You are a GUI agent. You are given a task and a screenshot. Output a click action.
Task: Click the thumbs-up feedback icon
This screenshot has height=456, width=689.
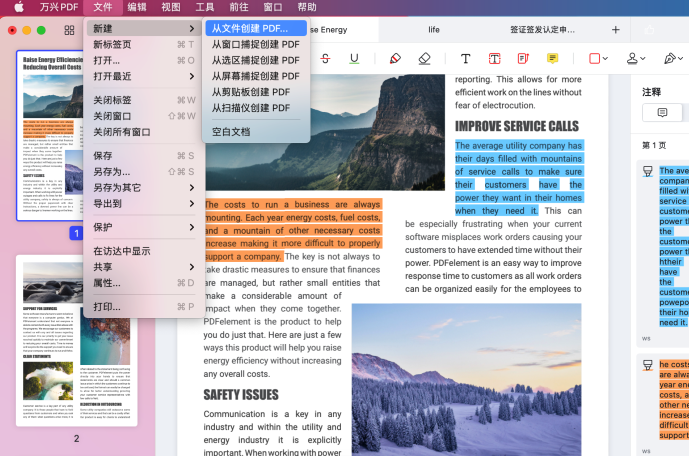point(649,30)
